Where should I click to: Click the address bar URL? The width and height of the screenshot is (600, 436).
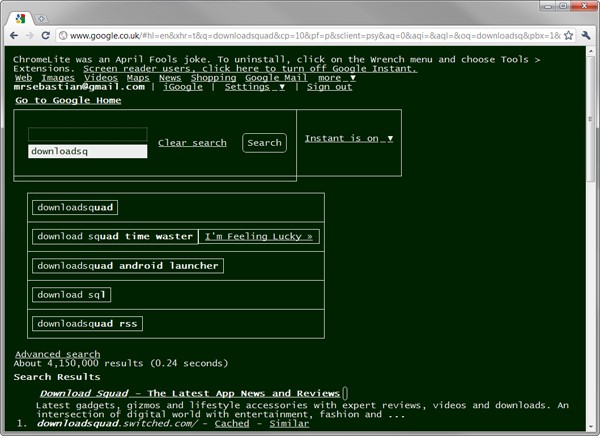tap(315, 36)
